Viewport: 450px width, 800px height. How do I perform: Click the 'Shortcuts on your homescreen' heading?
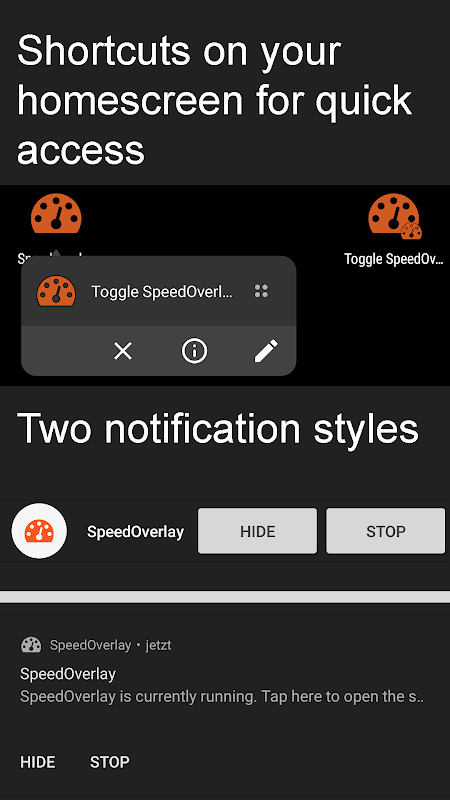pyautogui.click(x=214, y=99)
